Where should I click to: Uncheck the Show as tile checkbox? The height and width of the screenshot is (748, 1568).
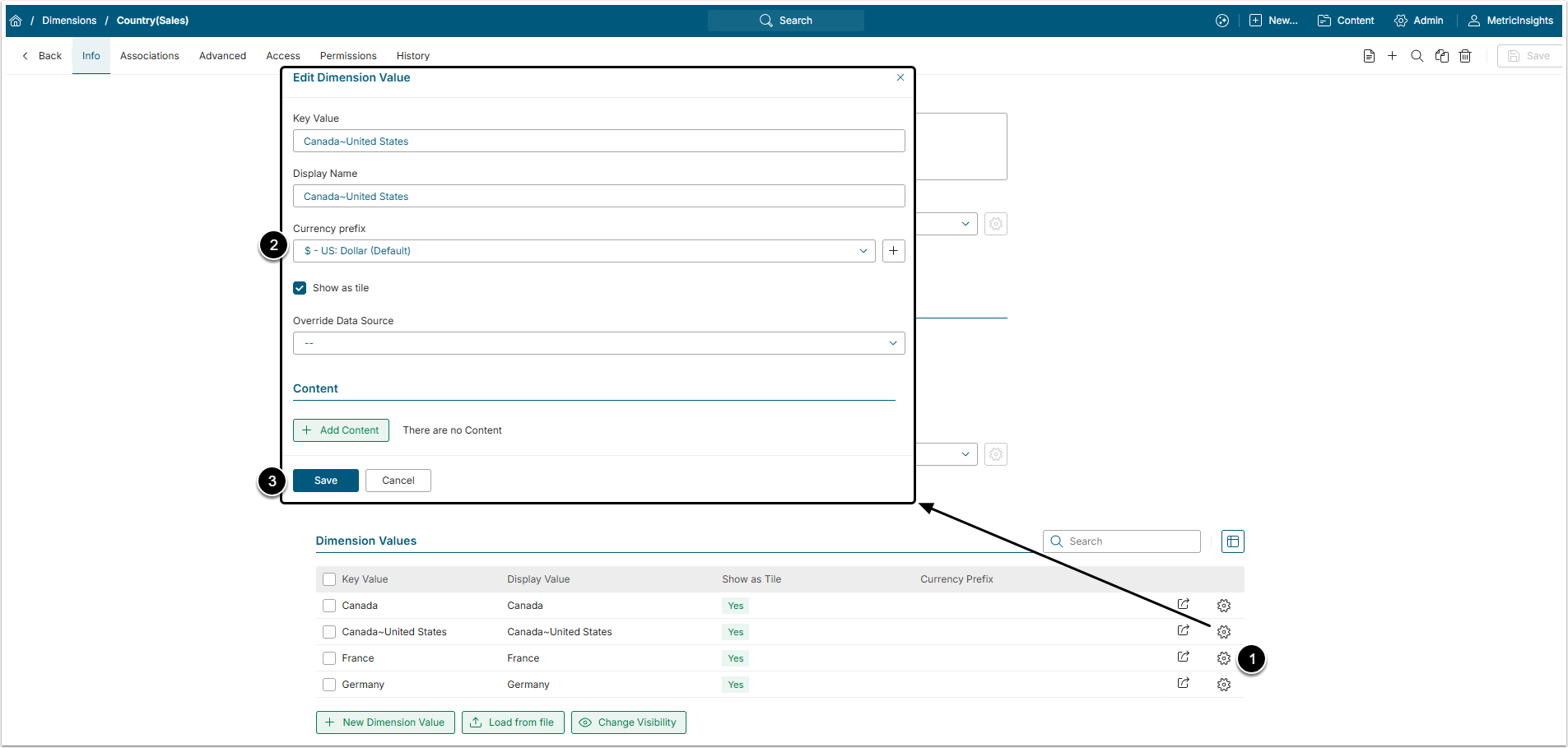300,288
